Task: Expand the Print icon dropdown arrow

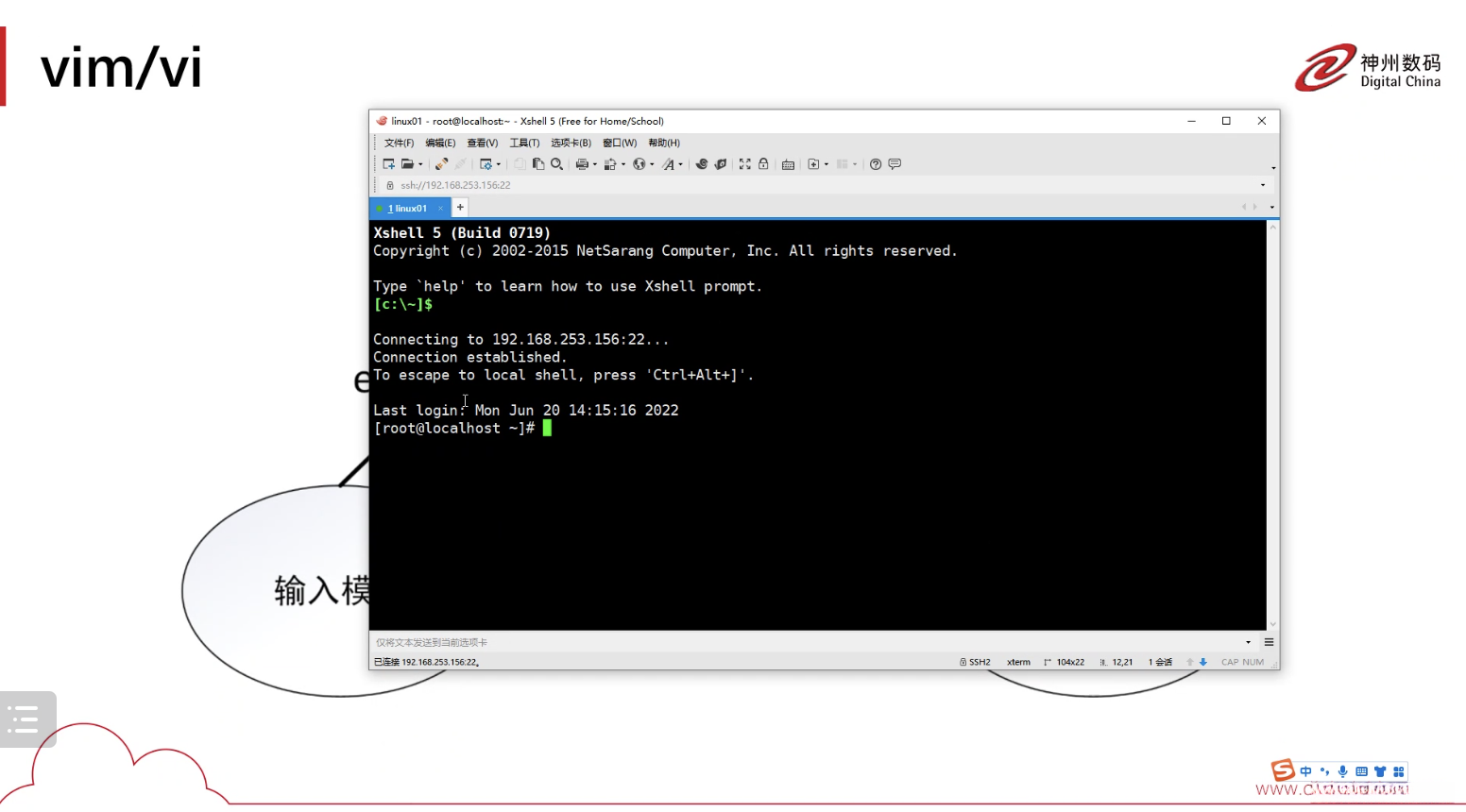Action: click(595, 164)
